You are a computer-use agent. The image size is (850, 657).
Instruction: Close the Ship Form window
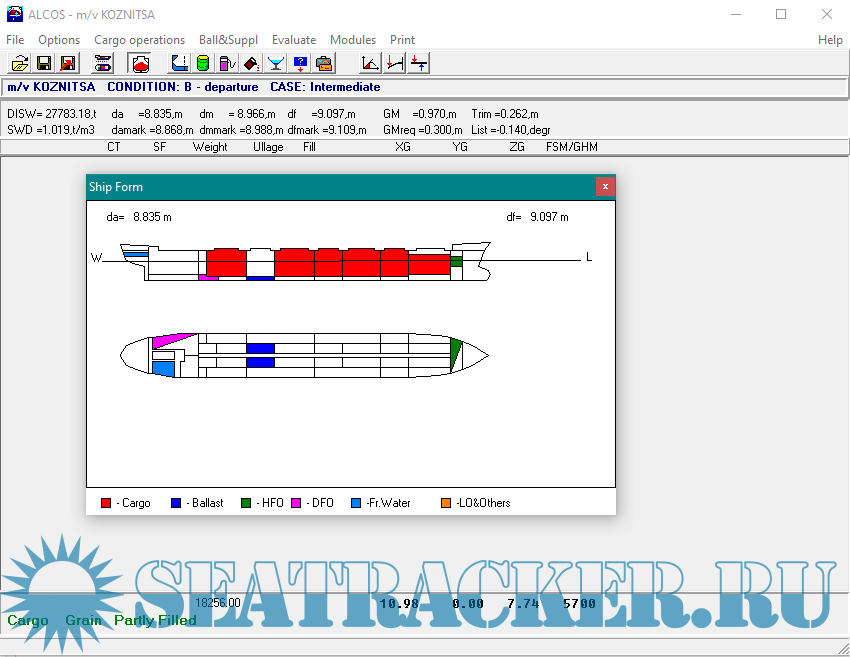604,187
